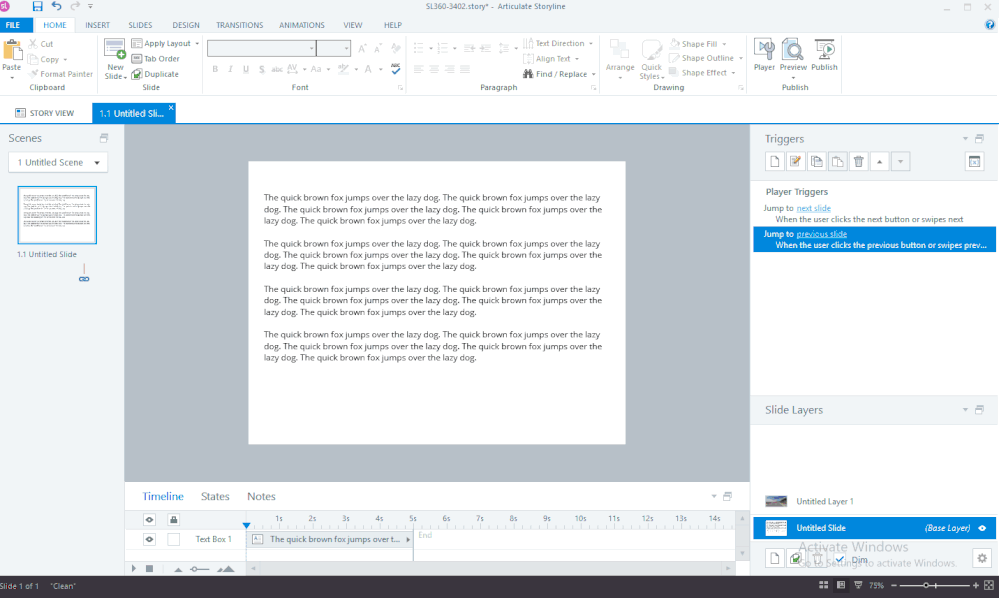Click the Publish icon in ribbon
Image resolution: width=999 pixels, height=598 pixels.
[825, 55]
